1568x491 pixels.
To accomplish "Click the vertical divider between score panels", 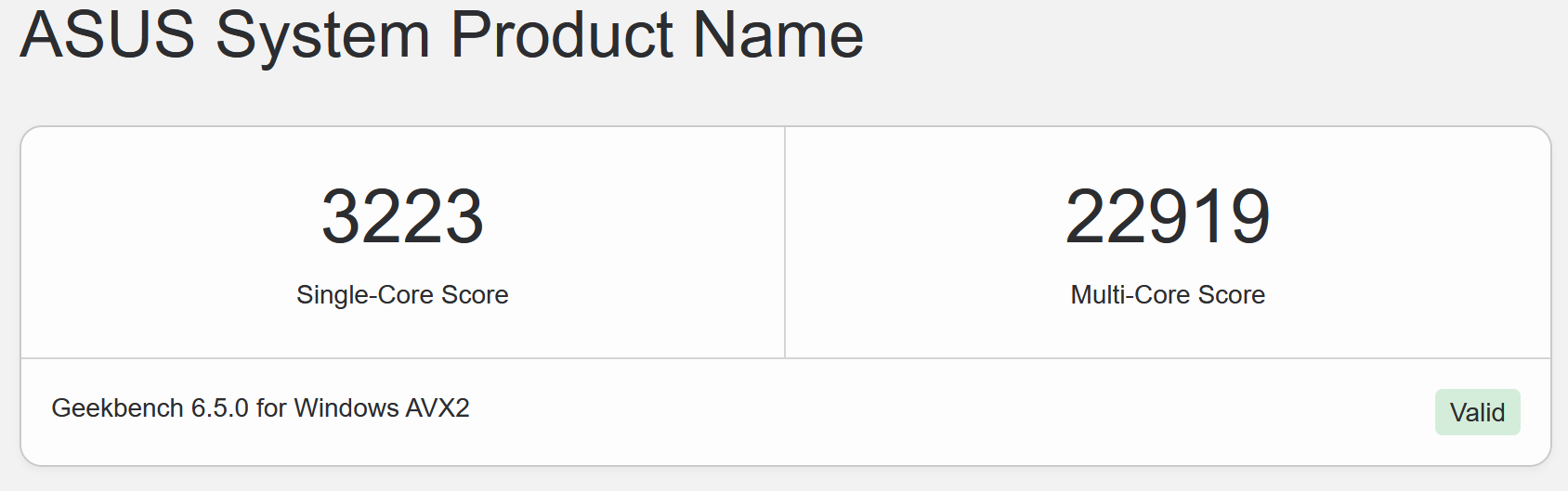I will (x=785, y=242).
